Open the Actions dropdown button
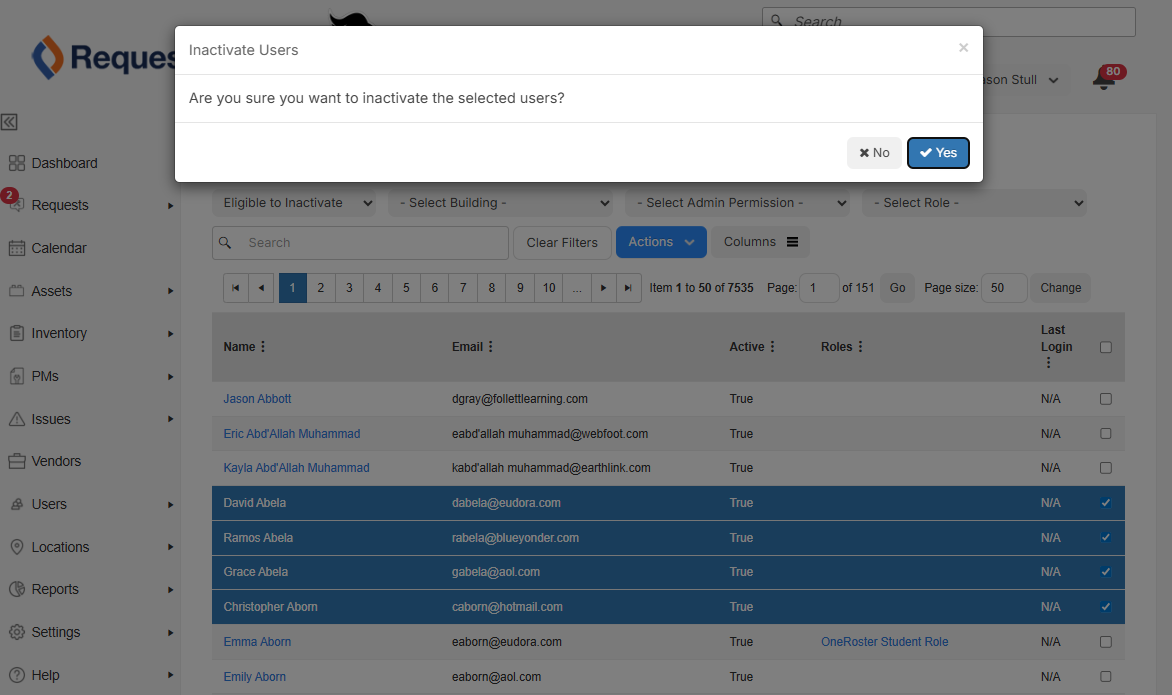 [661, 242]
